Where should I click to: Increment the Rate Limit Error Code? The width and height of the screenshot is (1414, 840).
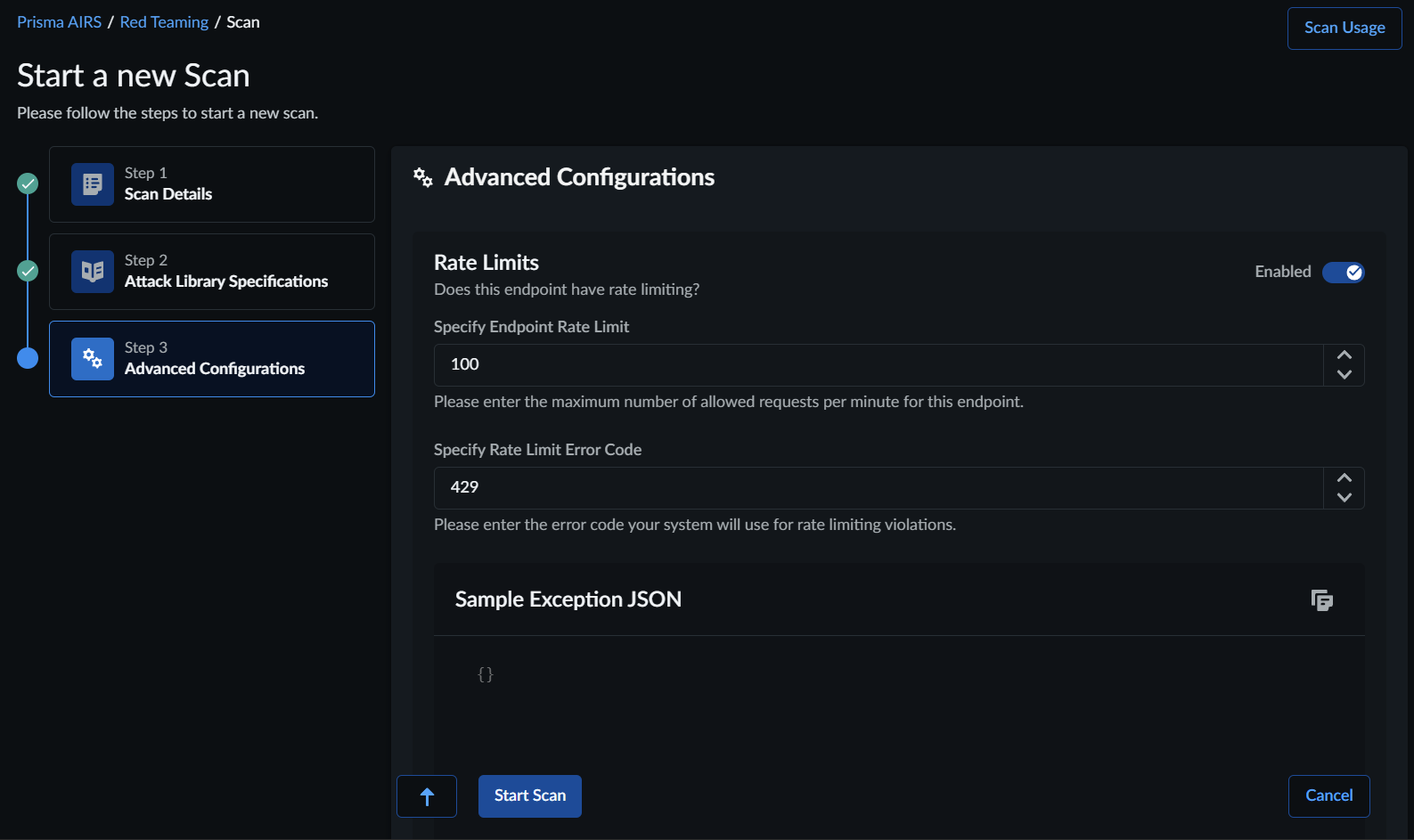click(x=1345, y=478)
